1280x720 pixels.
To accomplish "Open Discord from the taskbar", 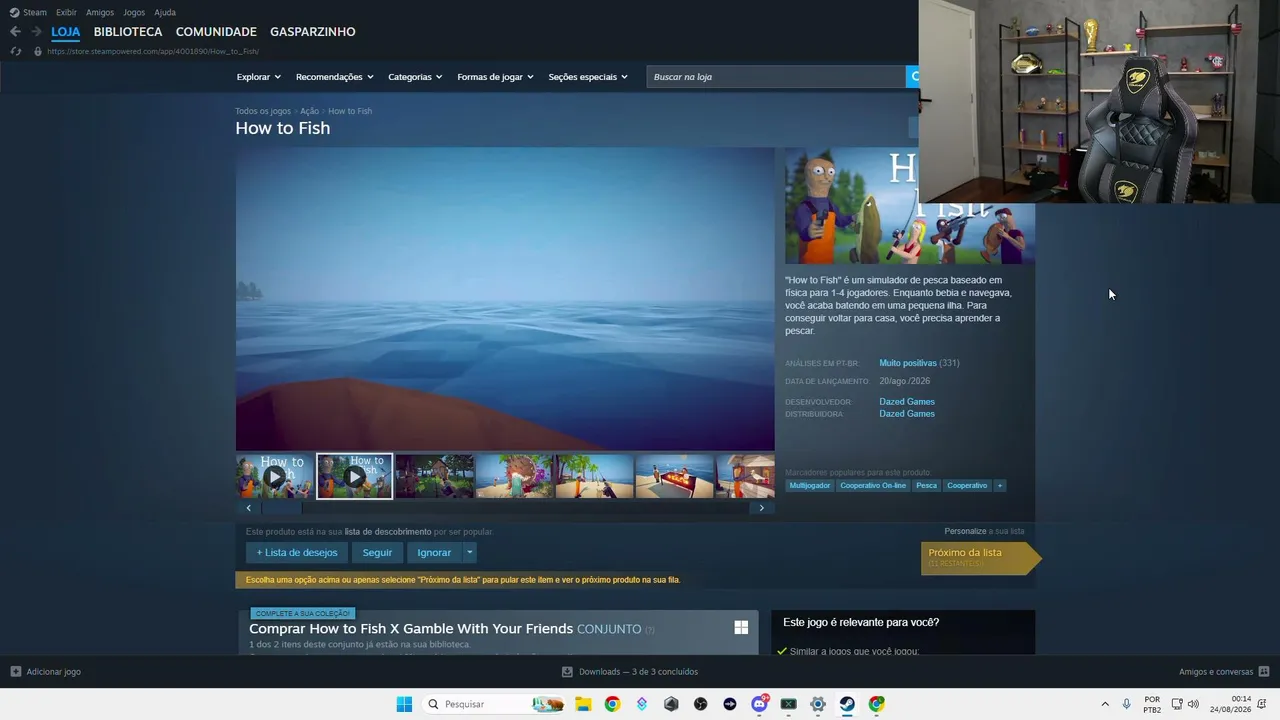I will [760, 704].
